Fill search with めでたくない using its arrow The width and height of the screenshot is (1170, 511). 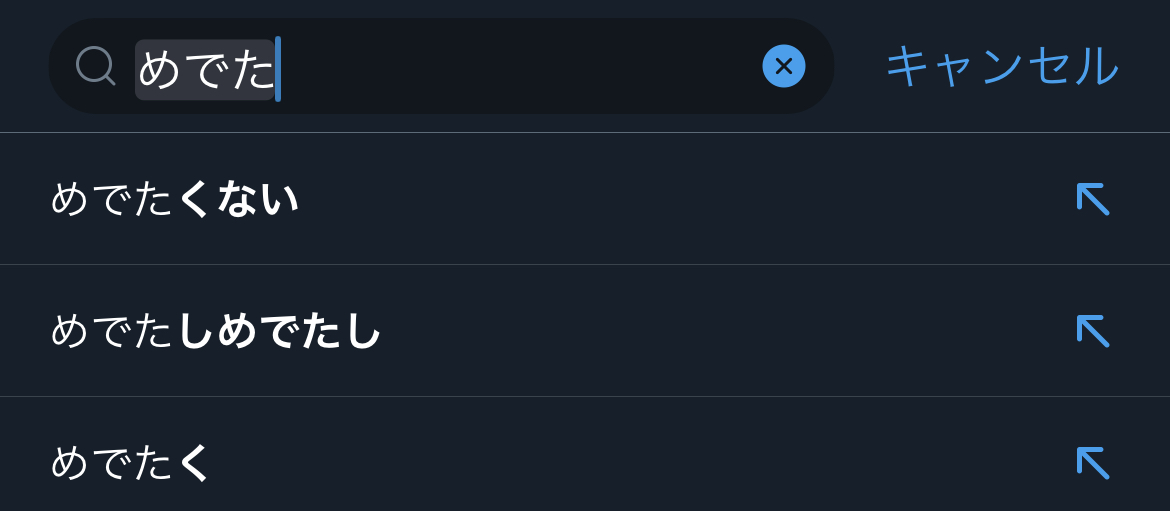pyautogui.click(x=1093, y=199)
